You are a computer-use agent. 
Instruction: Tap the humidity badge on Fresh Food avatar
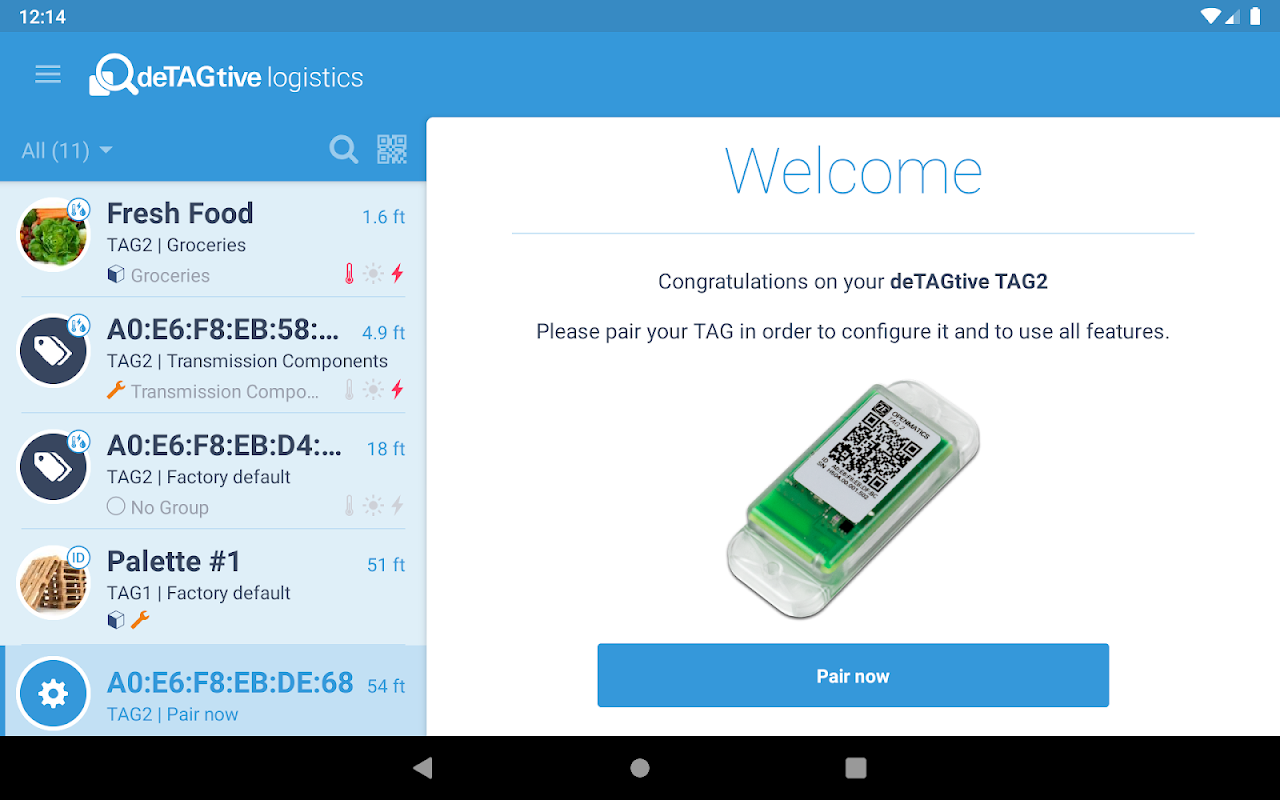(x=78, y=209)
